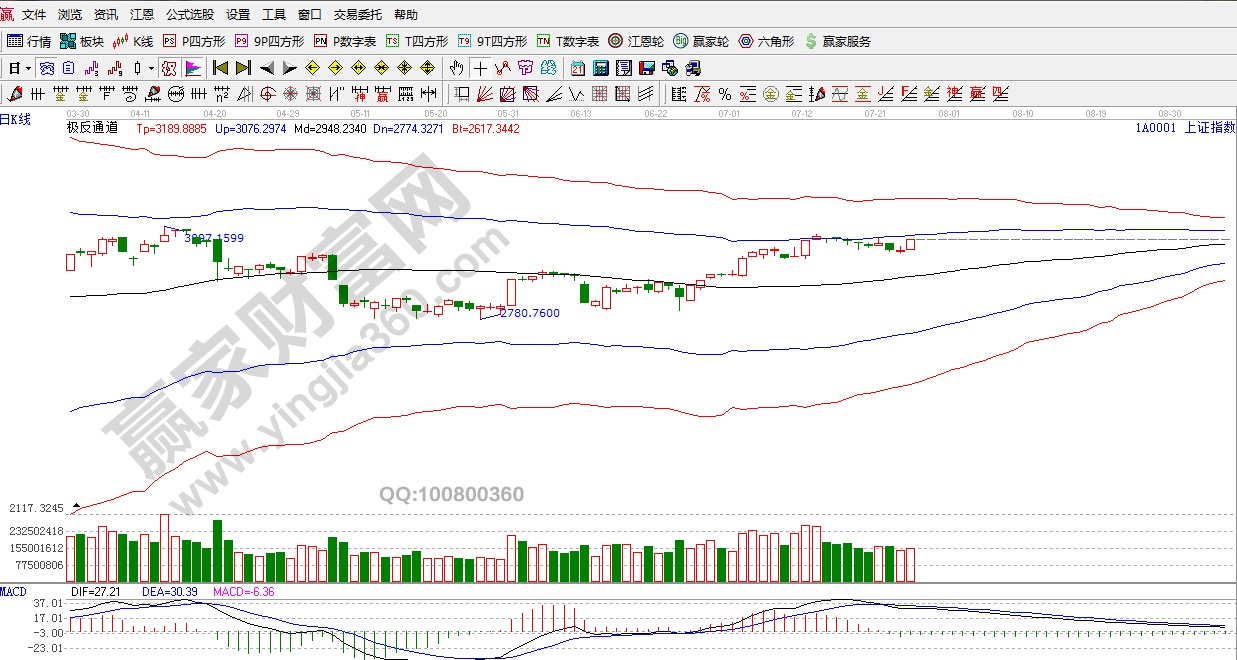Click the floppy disk save icon
The image size is (1237, 660).
click(646, 68)
